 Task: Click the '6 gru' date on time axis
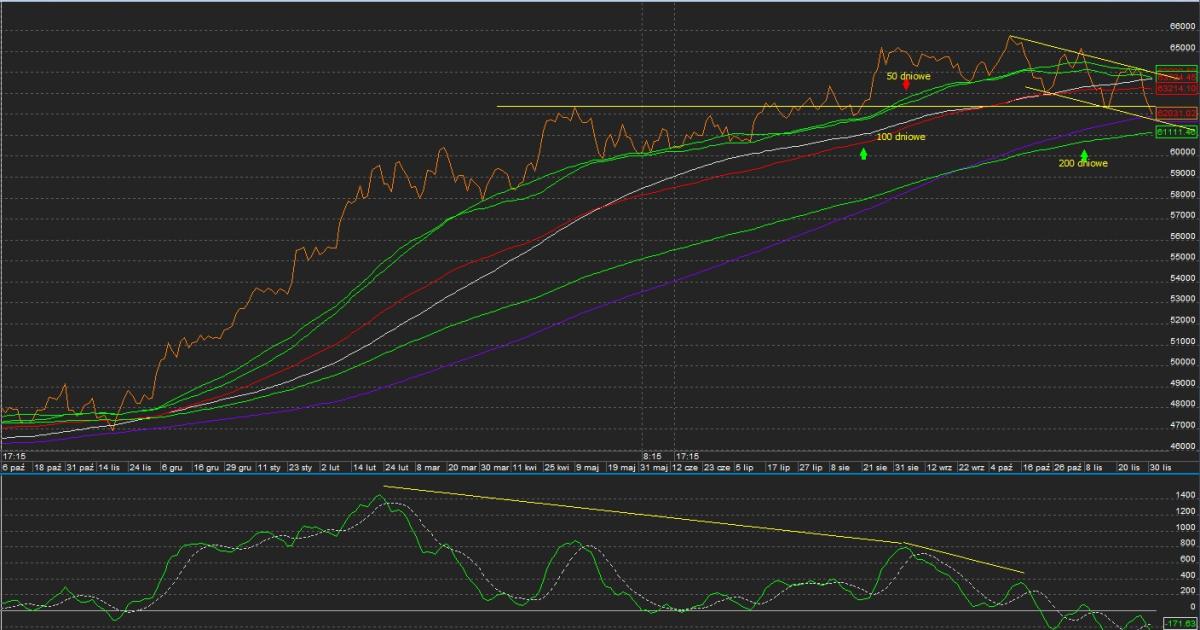[170, 467]
